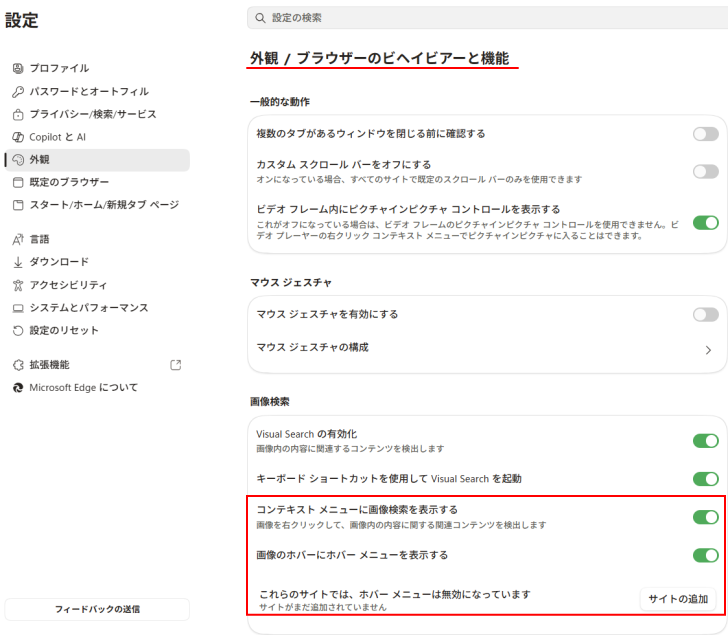Click the マウス ジェスチャの構成 label
This screenshot has height=635, width=728.
[312, 348]
